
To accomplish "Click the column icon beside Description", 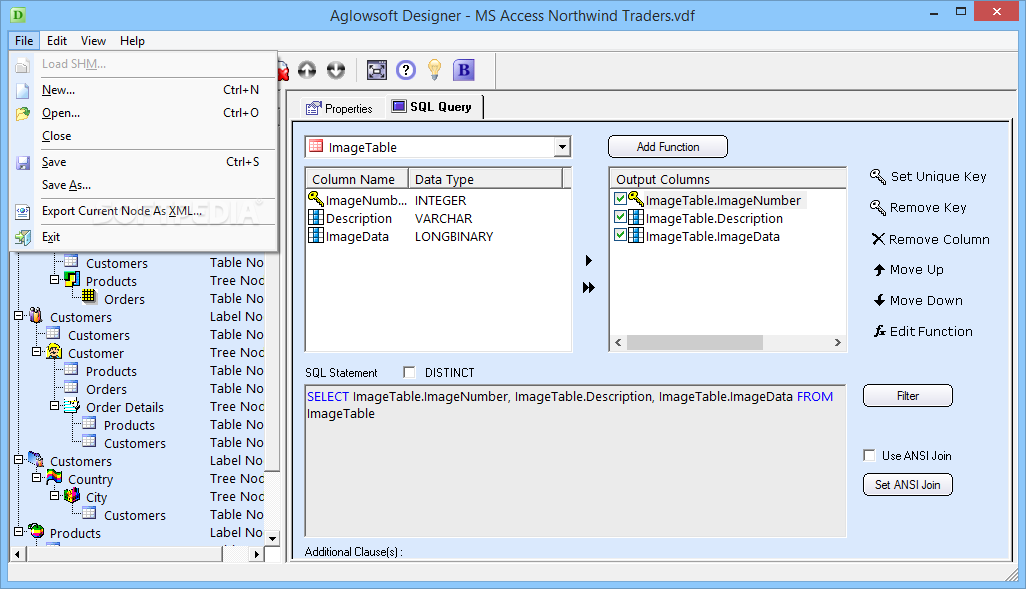I will pos(316,217).
